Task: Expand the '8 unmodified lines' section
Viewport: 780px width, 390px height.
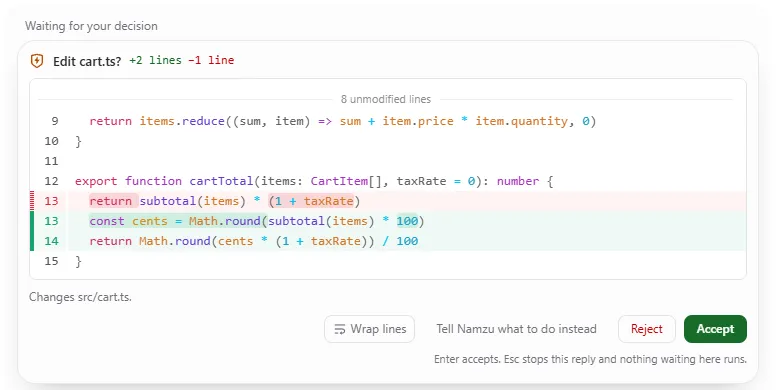Action: (x=386, y=99)
